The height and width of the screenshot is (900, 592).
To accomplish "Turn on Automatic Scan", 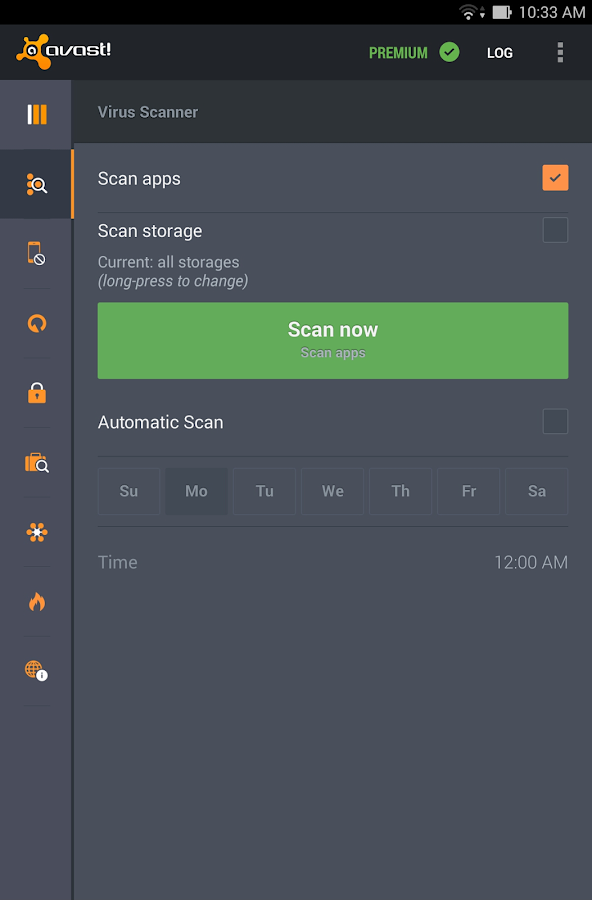I will 555,421.
